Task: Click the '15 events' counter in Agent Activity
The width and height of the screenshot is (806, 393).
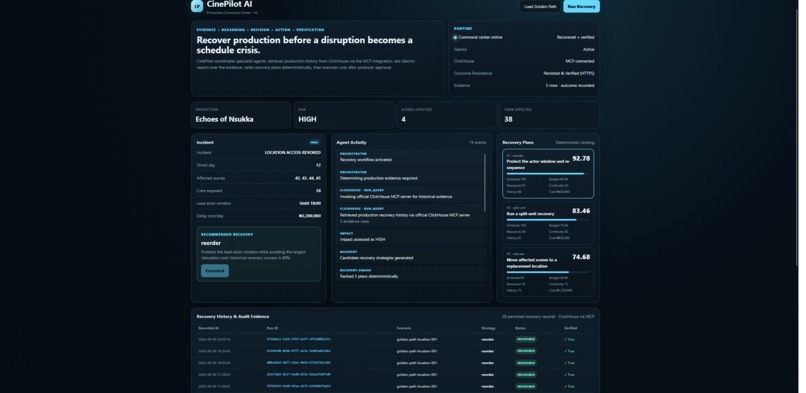Action: pyautogui.click(x=478, y=142)
